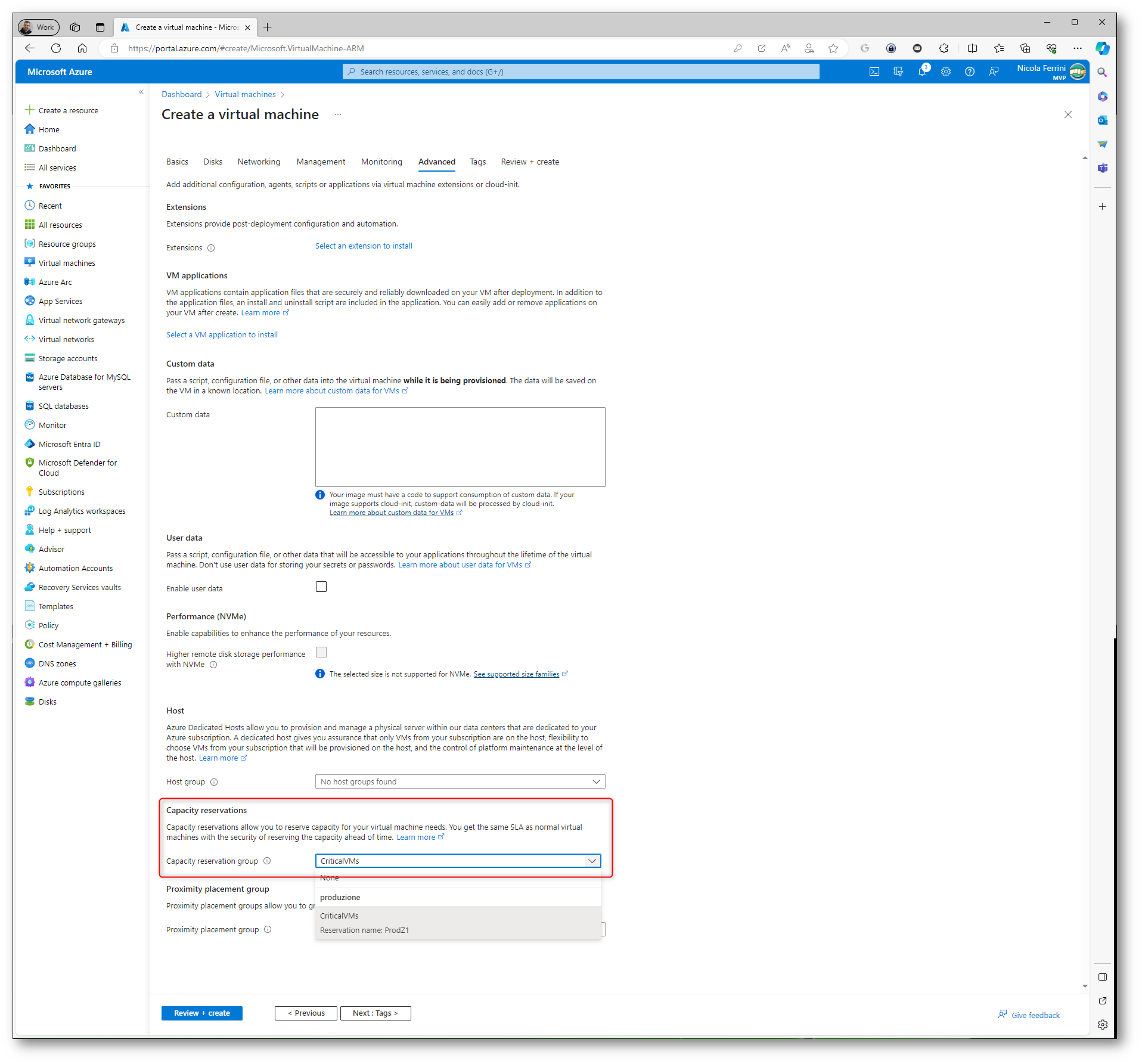Image resolution: width=1142 pixels, height=1064 pixels.
Task: Click Select an extension to install
Action: [364, 246]
